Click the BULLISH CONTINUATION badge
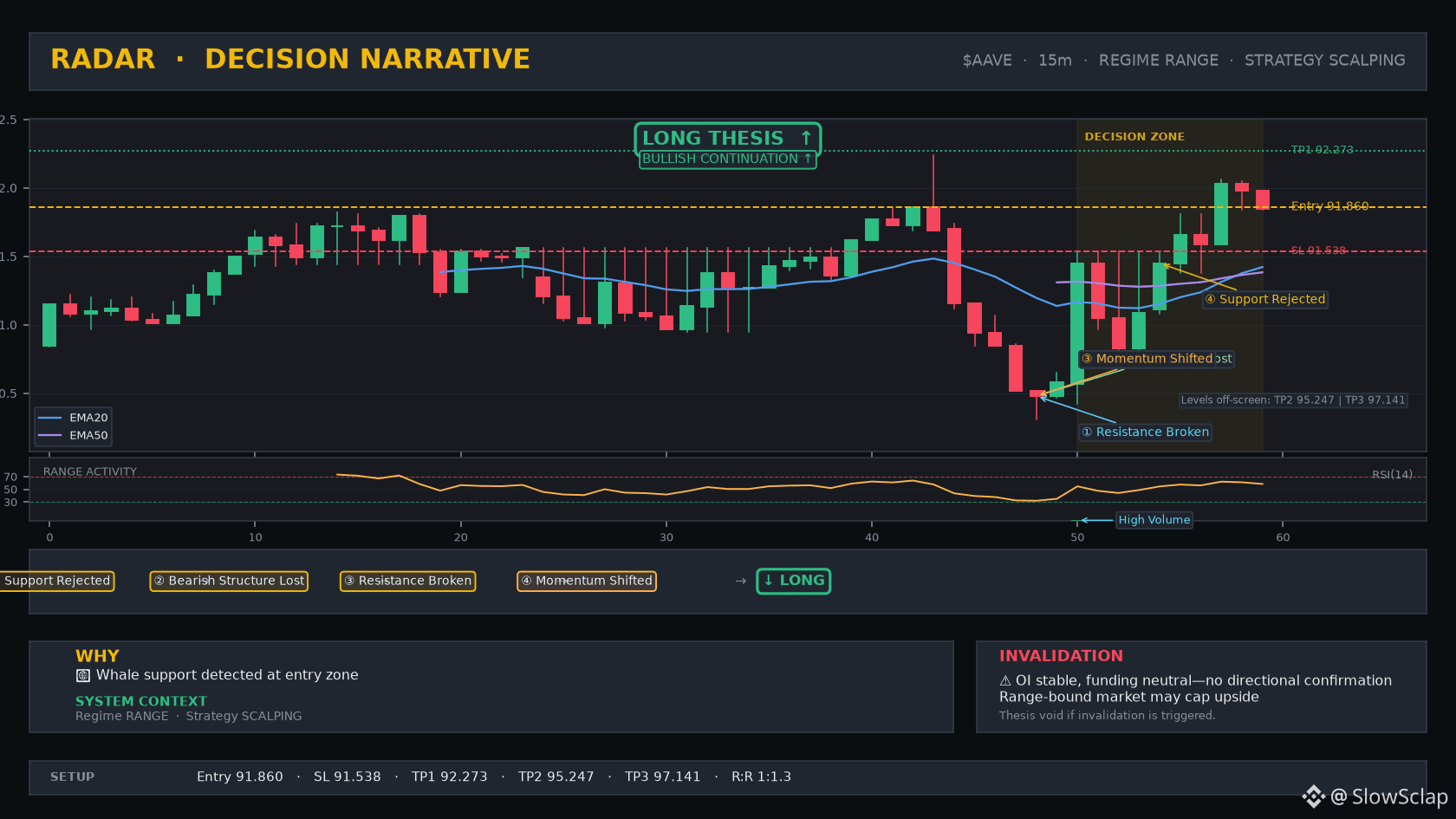1456x819 pixels. click(727, 159)
